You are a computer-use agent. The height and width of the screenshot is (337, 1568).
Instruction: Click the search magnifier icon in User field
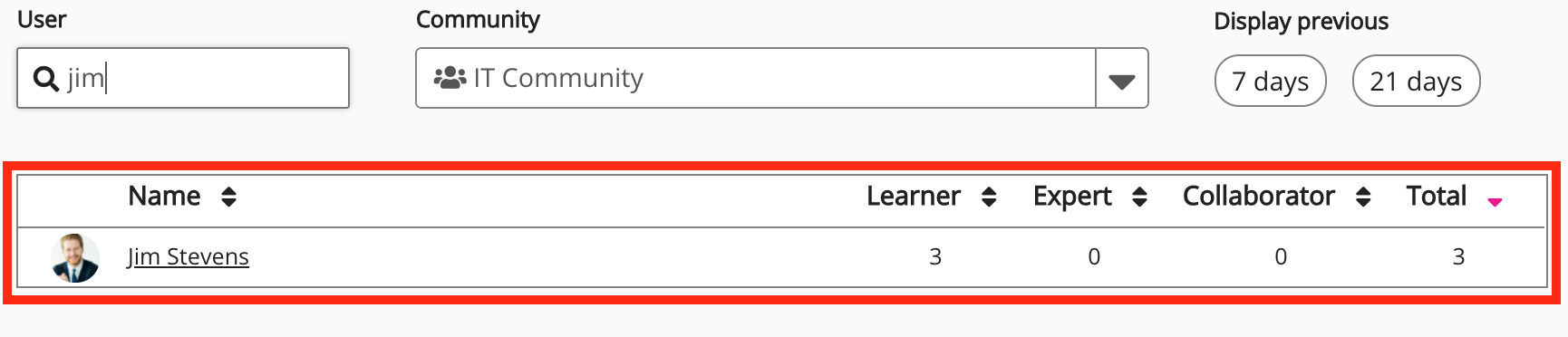tap(45, 79)
